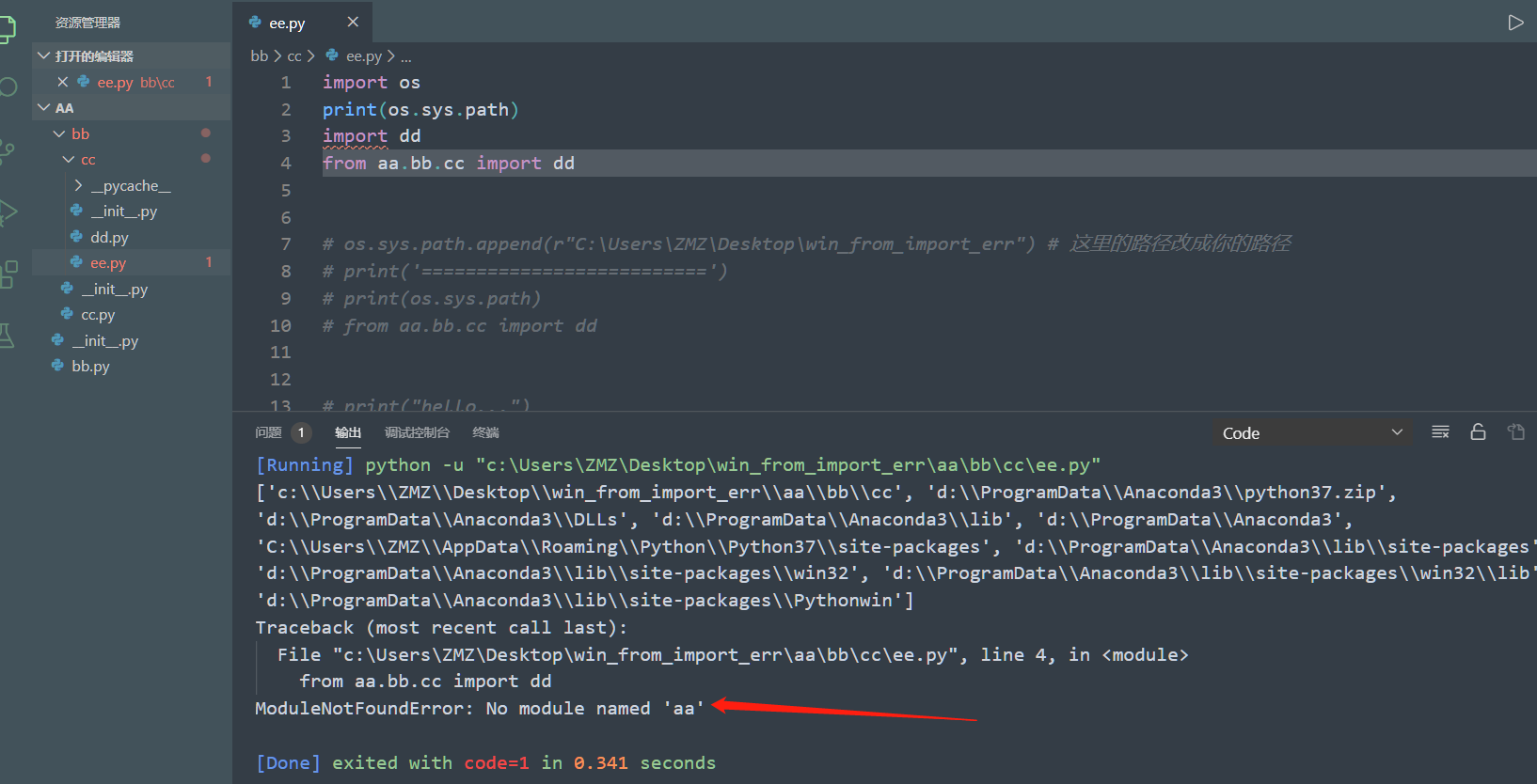
Task: Click the commented print(os.sys.path) on line 9
Action: 432,299
